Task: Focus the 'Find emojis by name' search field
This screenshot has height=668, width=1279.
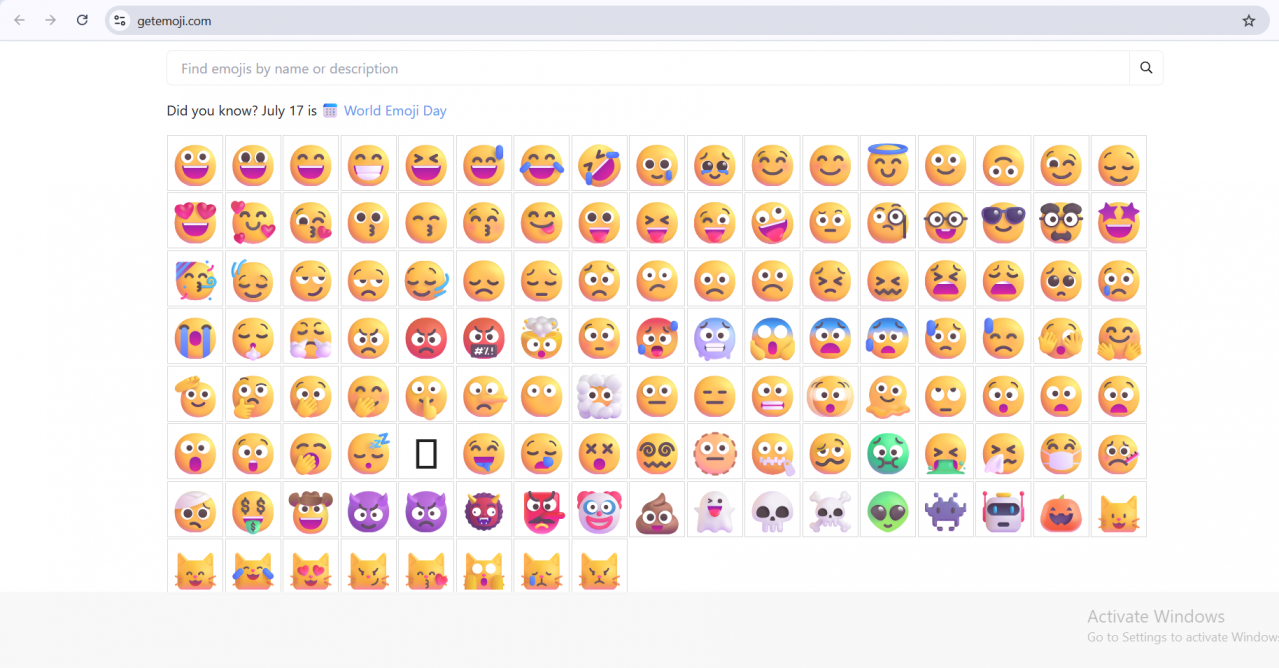Action: [x=648, y=68]
